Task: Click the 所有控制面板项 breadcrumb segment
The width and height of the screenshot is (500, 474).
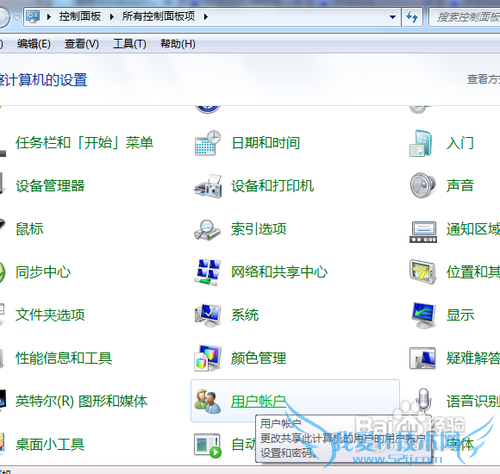Action: coord(158,16)
